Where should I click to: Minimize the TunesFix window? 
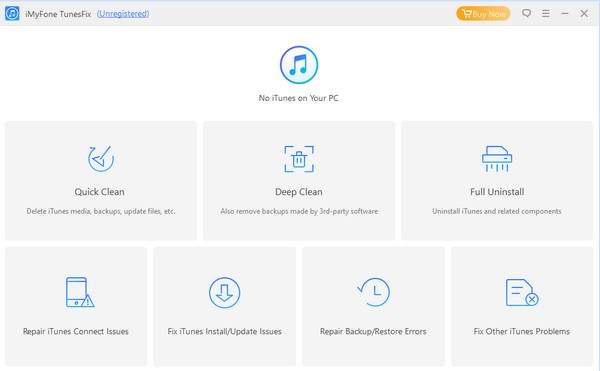click(x=565, y=13)
